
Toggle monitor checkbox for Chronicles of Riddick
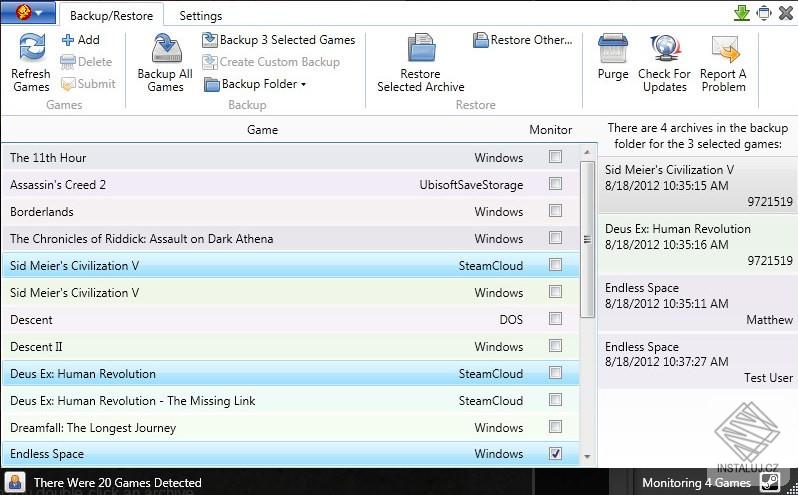(x=555, y=238)
